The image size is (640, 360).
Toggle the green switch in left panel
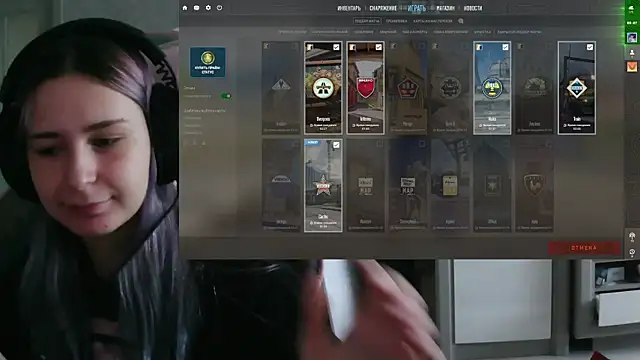click(x=226, y=96)
